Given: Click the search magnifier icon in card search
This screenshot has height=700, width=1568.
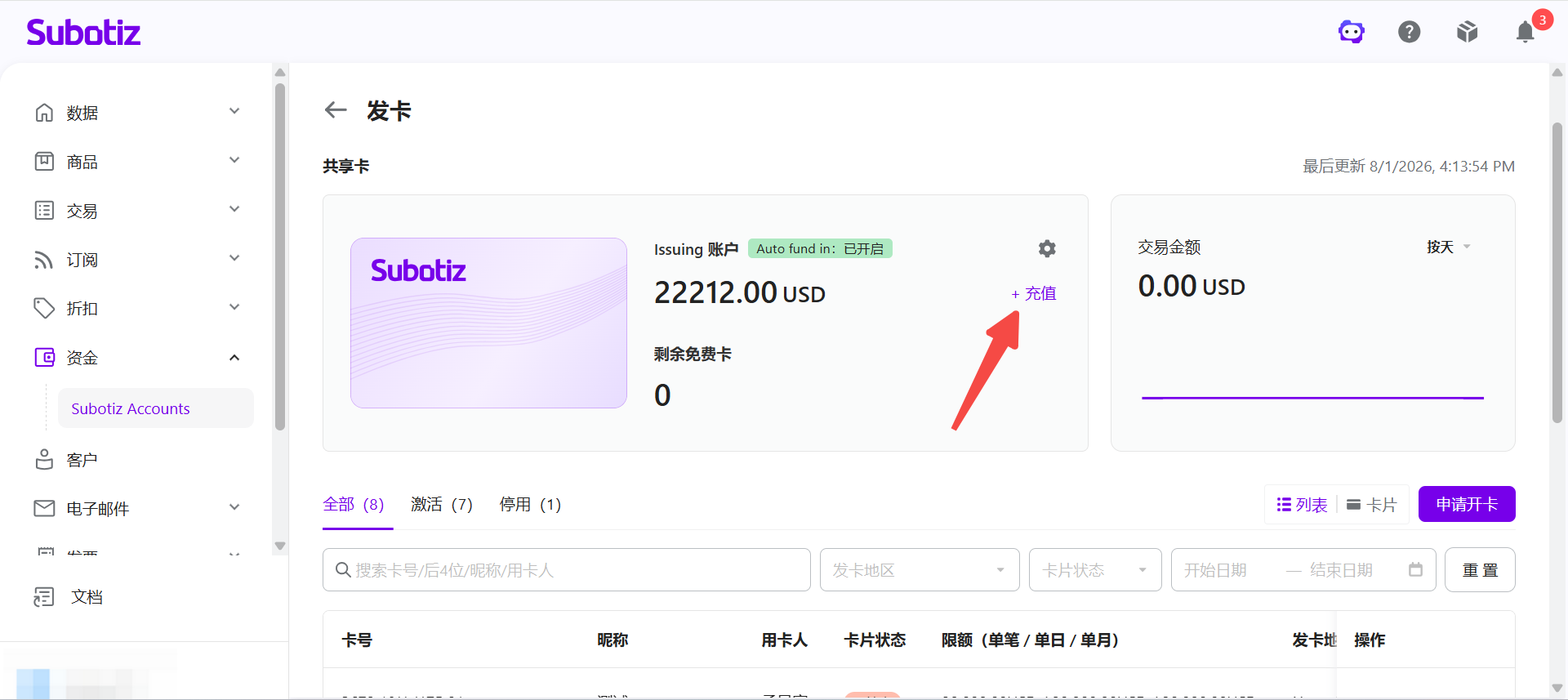Looking at the screenshot, I should click(344, 570).
